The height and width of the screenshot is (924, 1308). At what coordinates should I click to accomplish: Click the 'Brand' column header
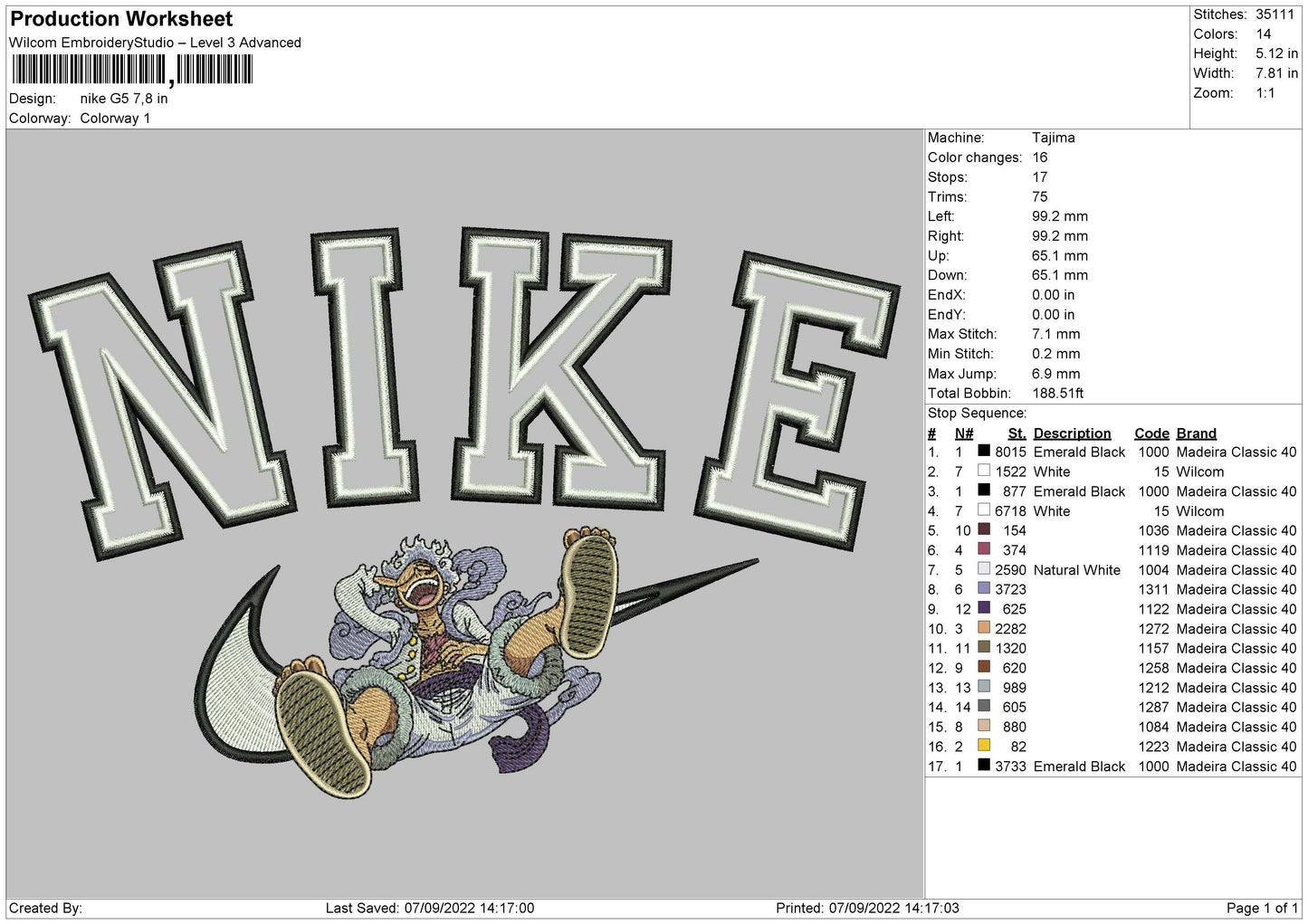point(1197,433)
